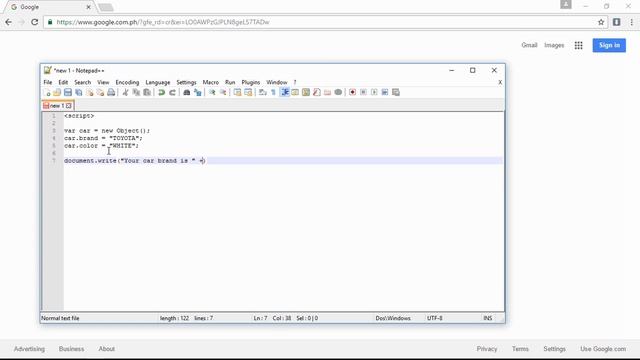Print the document using toolbar icon
Image resolution: width=640 pixels, height=360 pixels.
111,93
